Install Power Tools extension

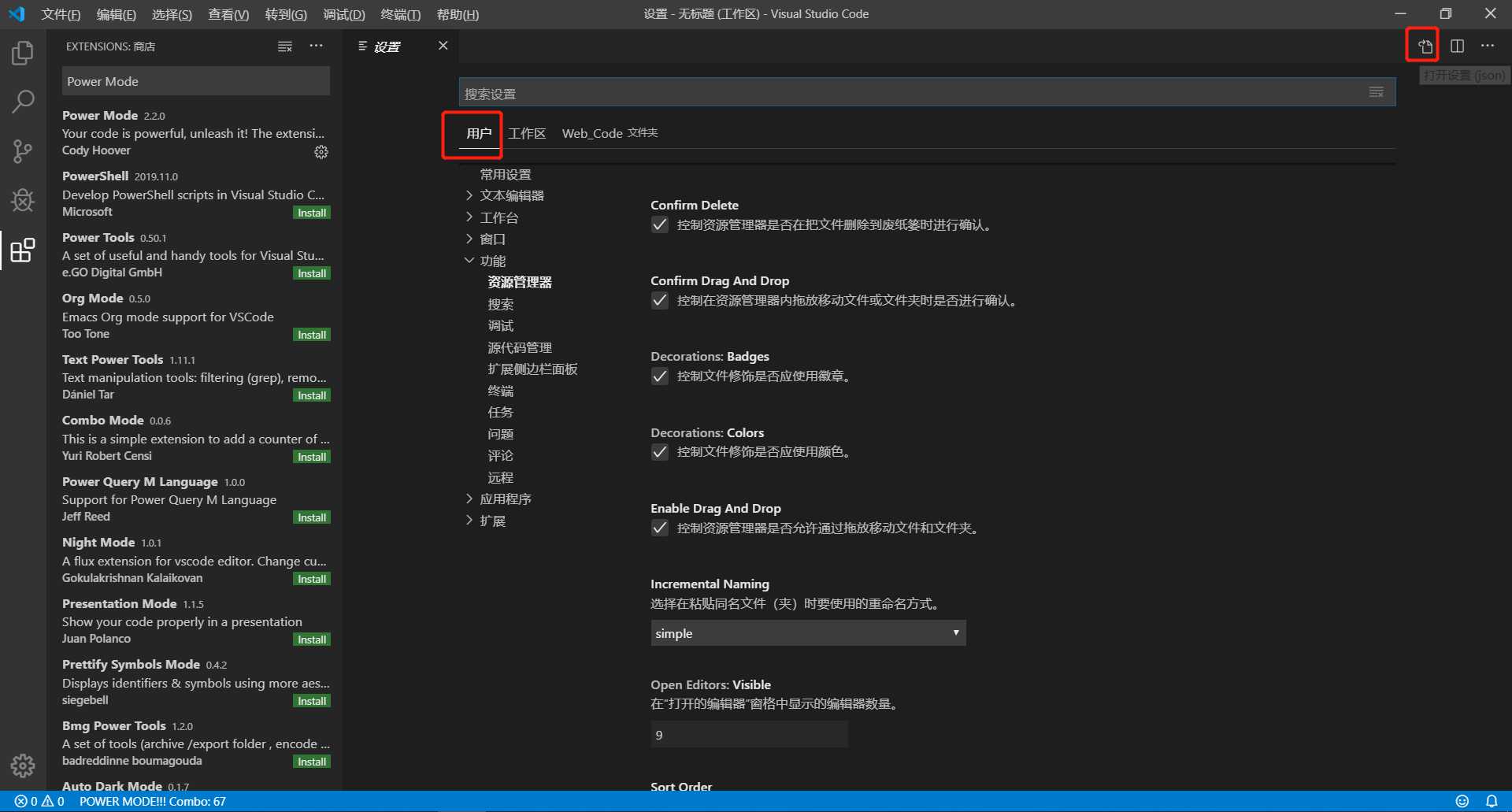point(312,273)
